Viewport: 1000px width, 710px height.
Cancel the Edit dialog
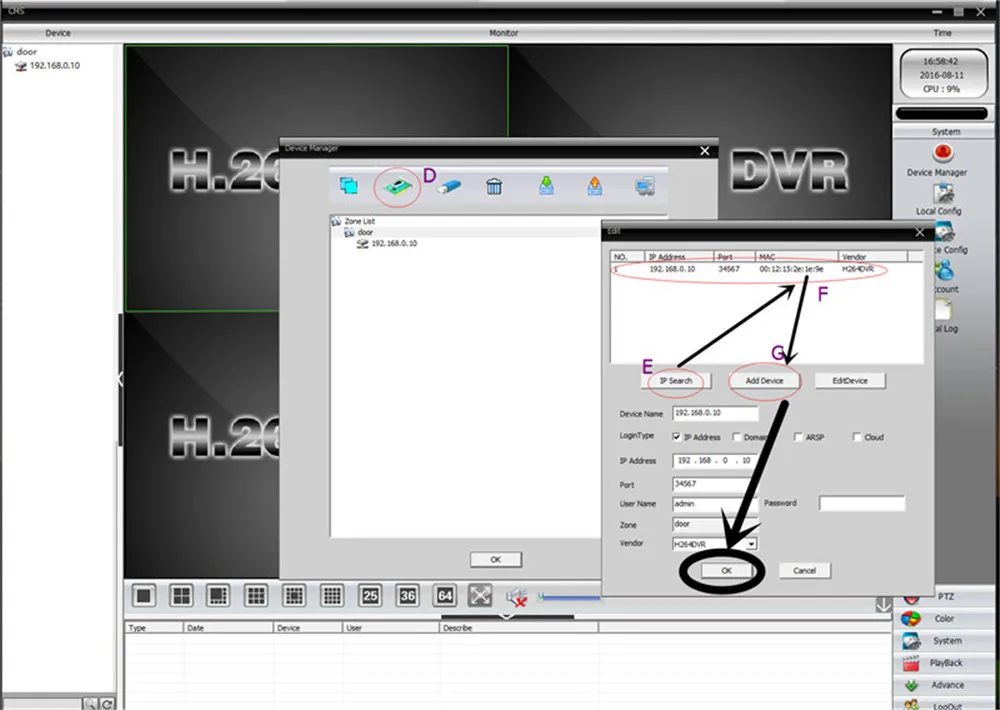tap(804, 571)
